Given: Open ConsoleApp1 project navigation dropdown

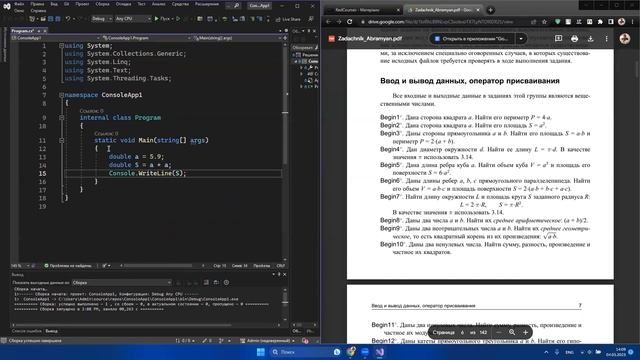Looking at the screenshot, I should pyautogui.click(x=56, y=38).
